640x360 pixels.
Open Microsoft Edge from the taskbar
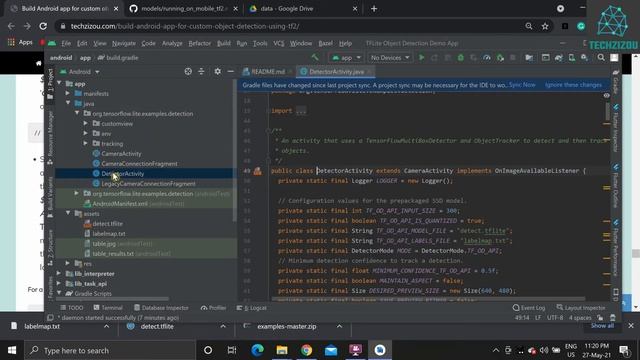pos(257,350)
